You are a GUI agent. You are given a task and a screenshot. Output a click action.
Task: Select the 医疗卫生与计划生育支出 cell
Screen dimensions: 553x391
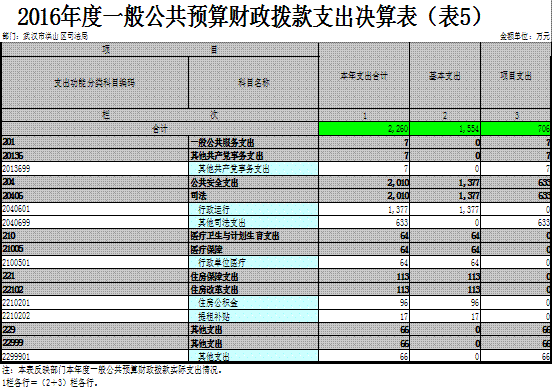254,236
